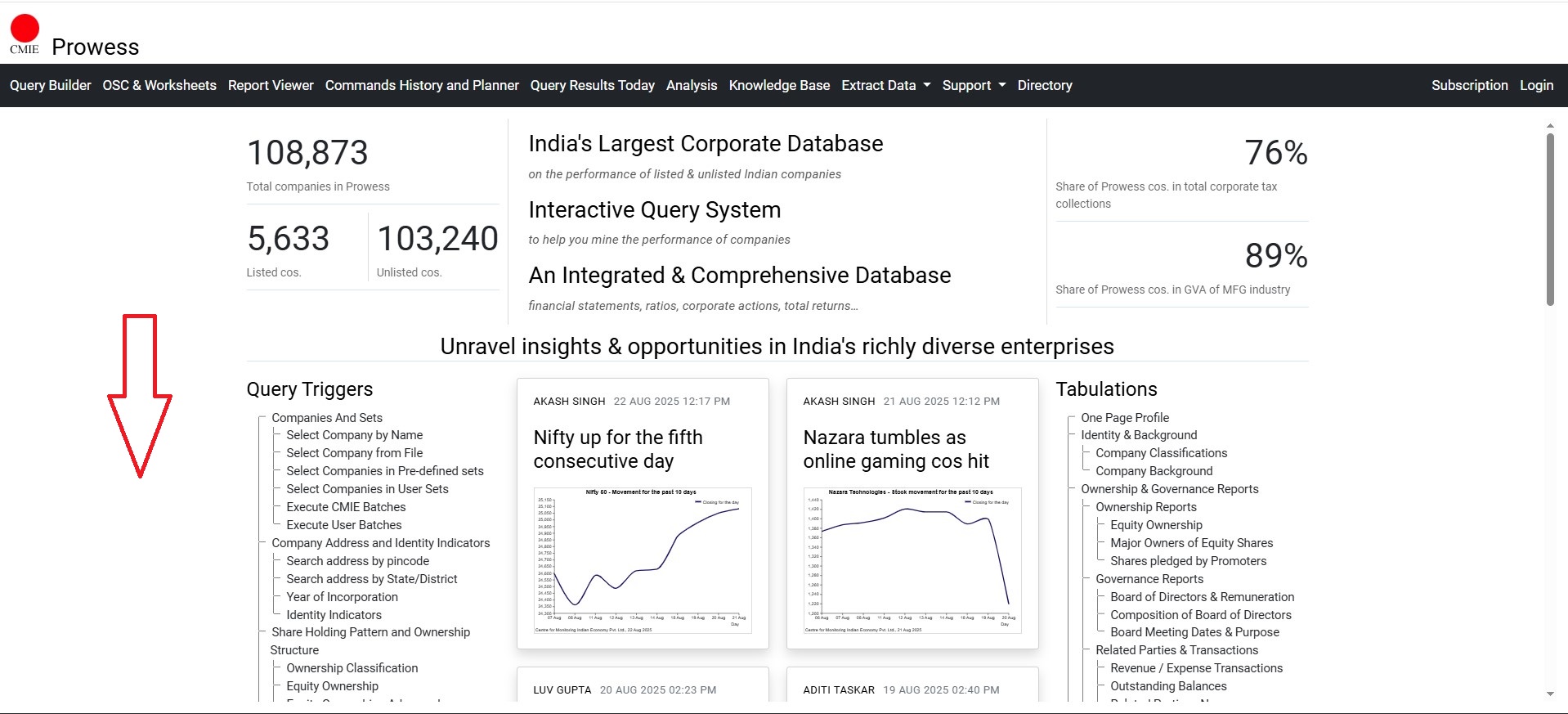The width and height of the screenshot is (1568, 714).
Task: Open the Report Viewer menu item
Action: coord(271,85)
